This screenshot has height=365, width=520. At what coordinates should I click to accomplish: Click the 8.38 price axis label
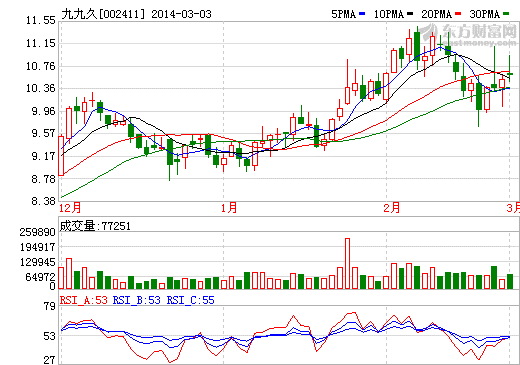43,201
